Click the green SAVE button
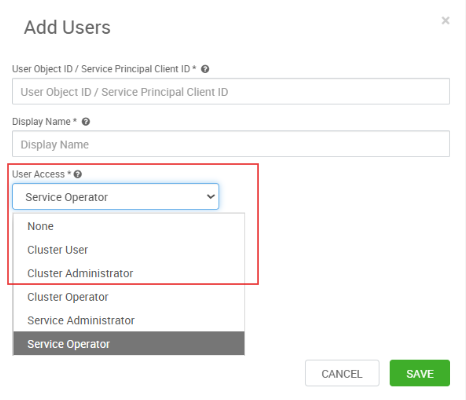Screen dimensions: 466x400 tap(420, 373)
